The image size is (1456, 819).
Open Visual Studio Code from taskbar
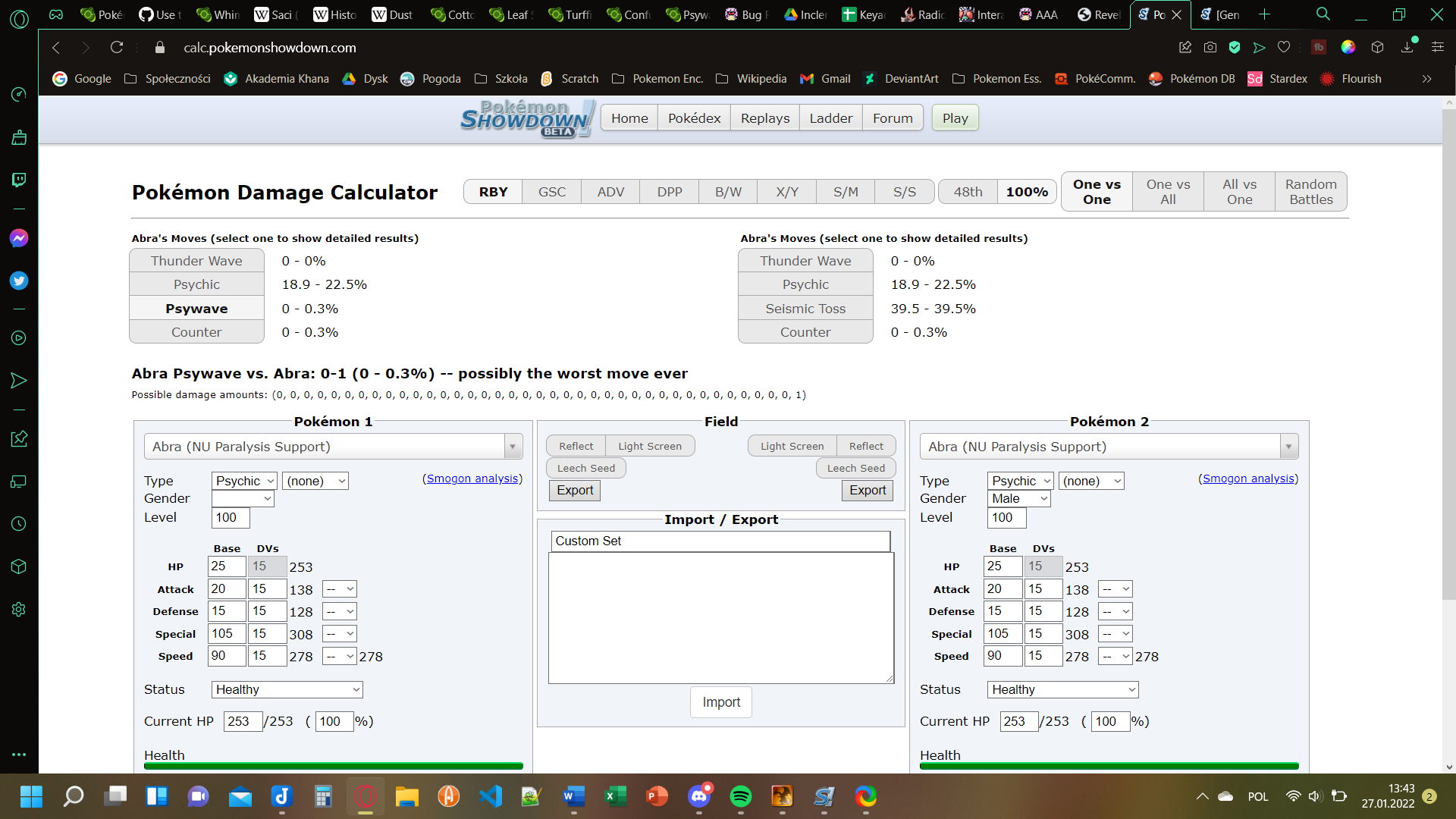pos(491,796)
